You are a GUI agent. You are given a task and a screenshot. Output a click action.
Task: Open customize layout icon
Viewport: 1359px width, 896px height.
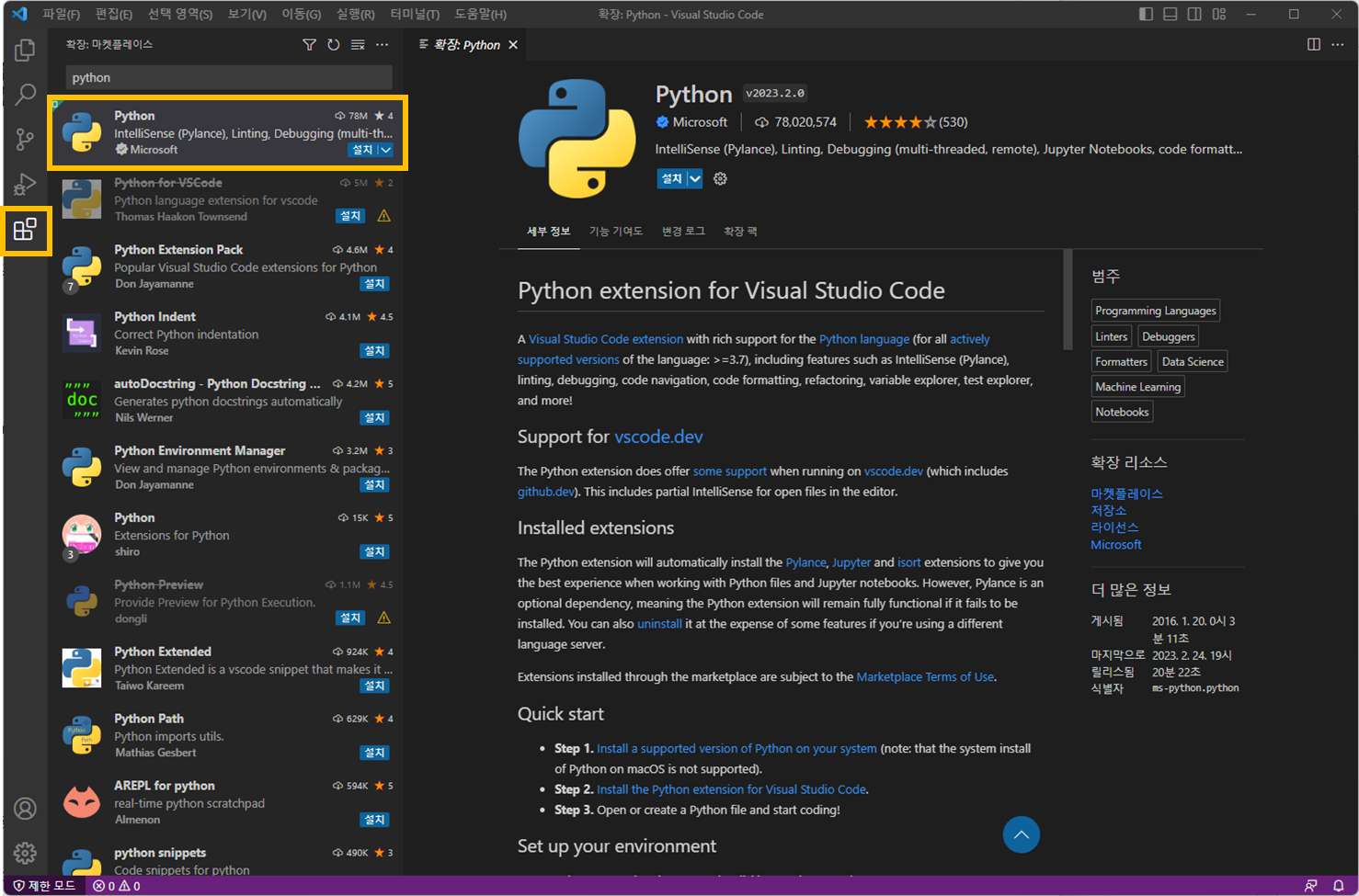[x=1218, y=14]
